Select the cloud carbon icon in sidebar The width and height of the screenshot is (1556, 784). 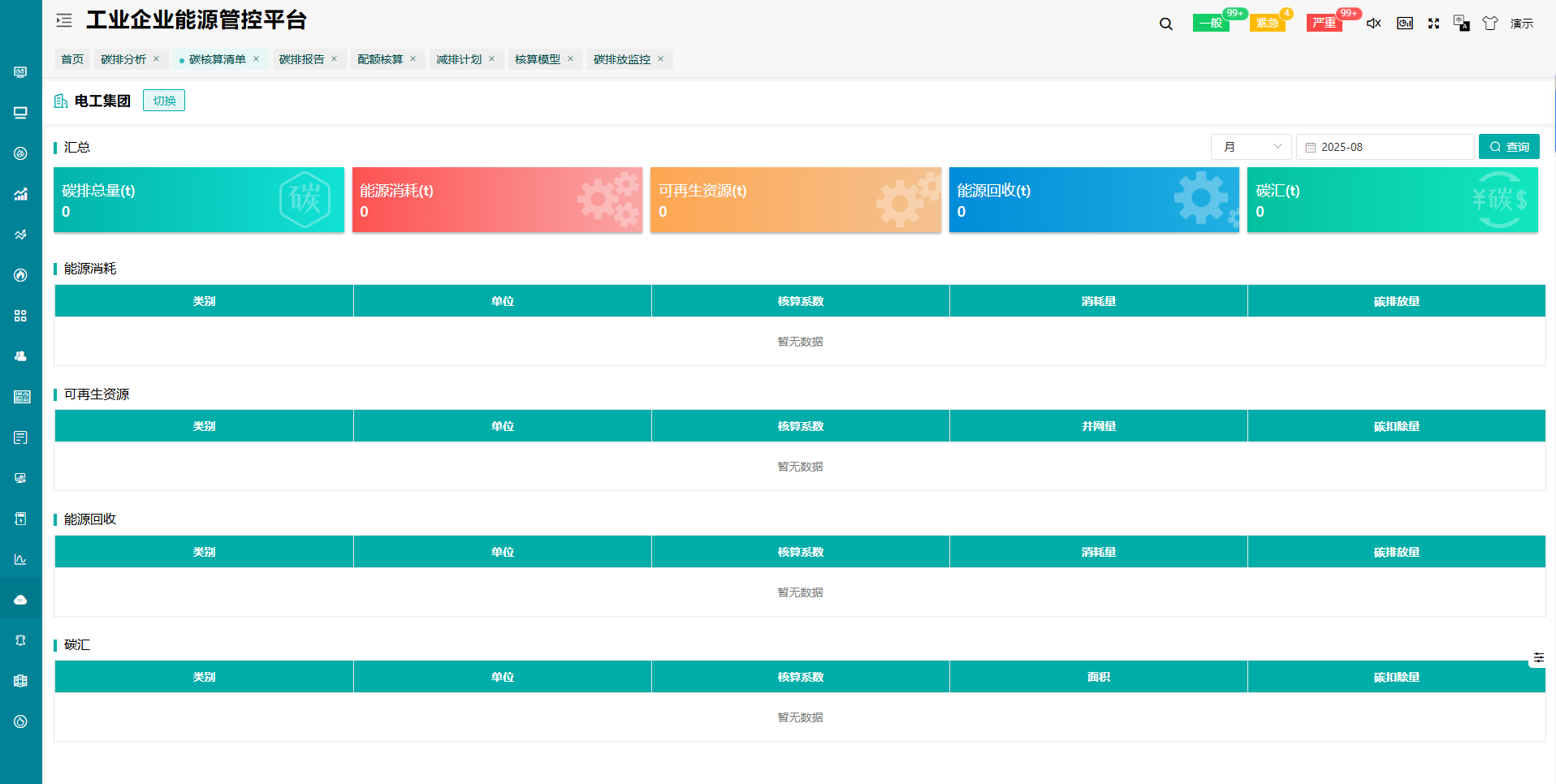click(20, 600)
